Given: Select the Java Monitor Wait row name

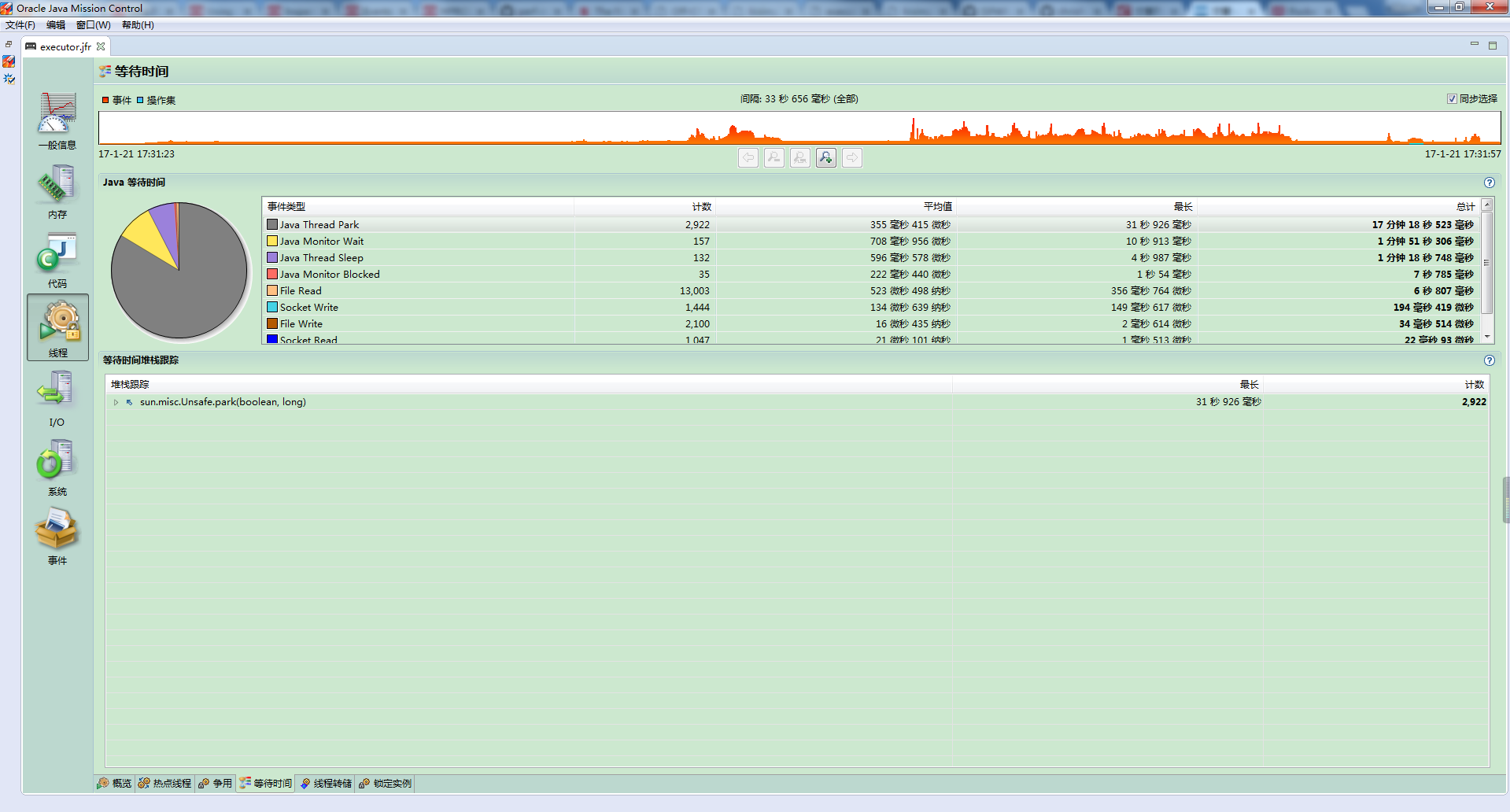Looking at the screenshot, I should [322, 242].
